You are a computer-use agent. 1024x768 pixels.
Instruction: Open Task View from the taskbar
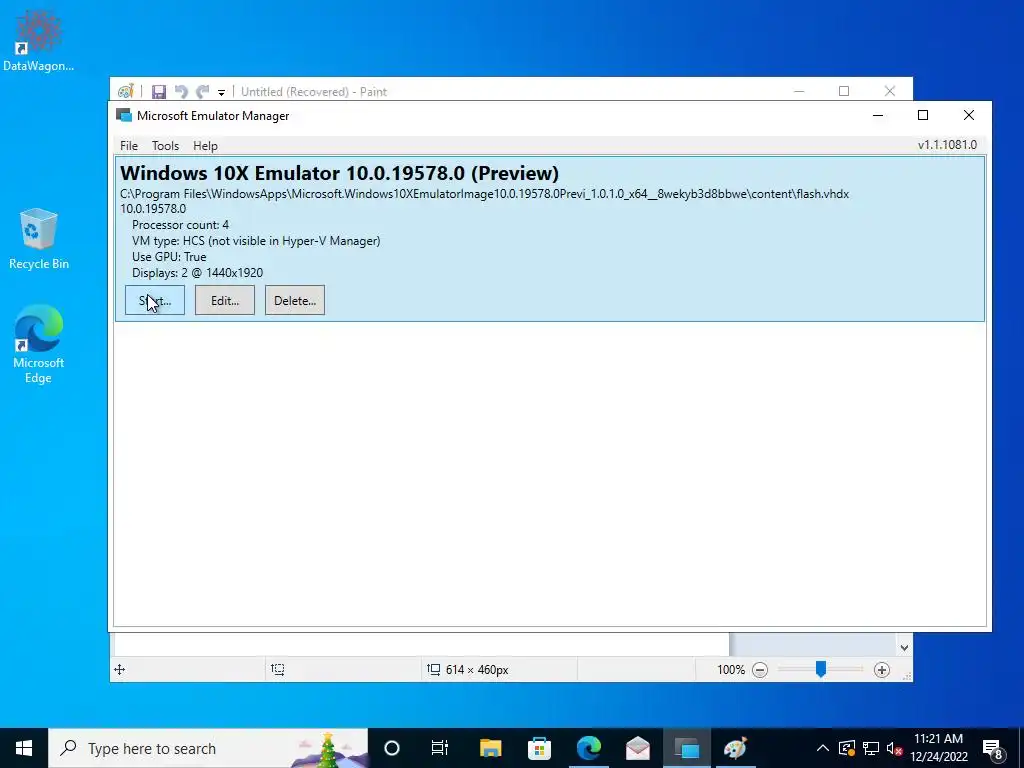click(x=440, y=748)
